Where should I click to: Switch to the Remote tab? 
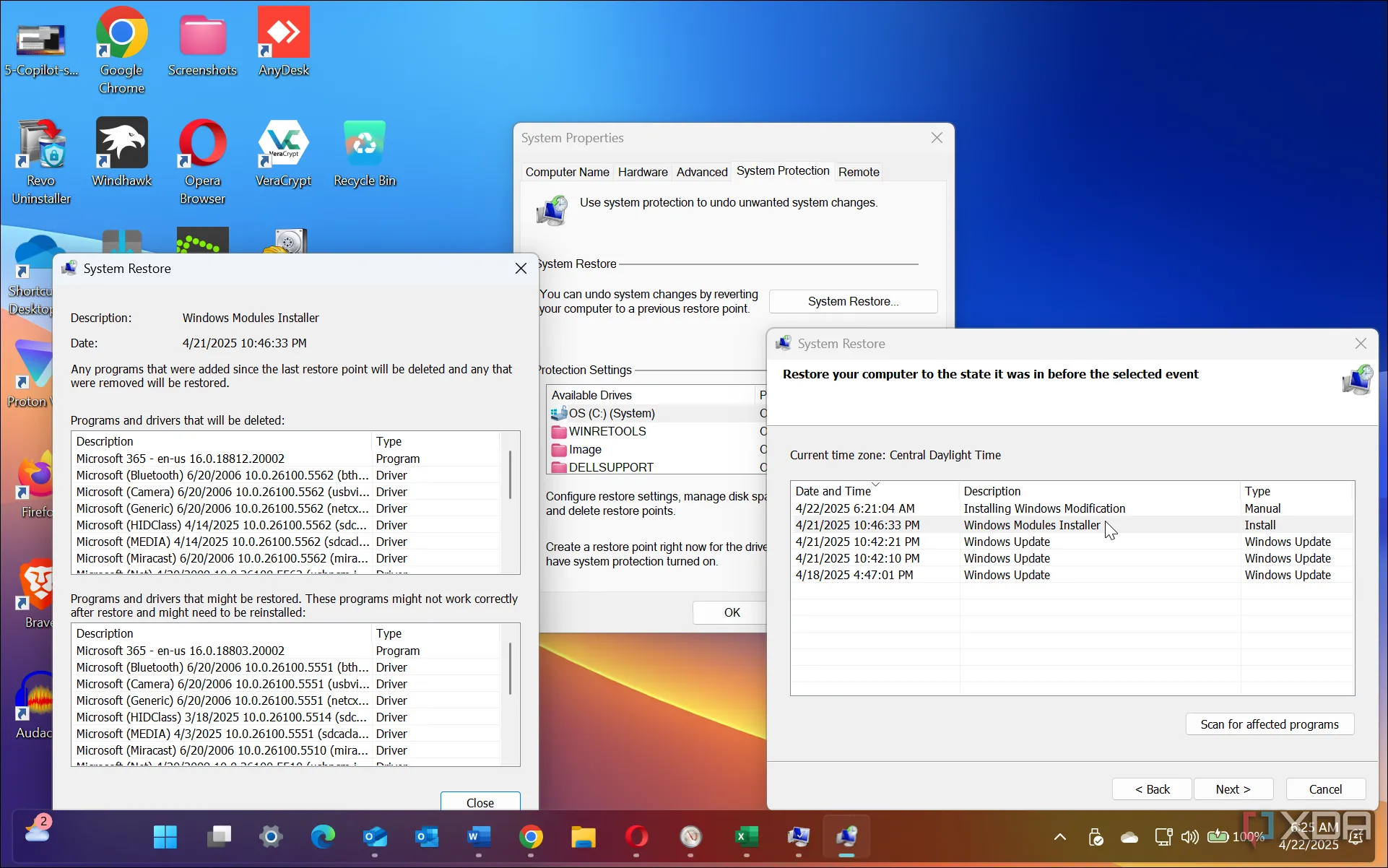coord(858,172)
